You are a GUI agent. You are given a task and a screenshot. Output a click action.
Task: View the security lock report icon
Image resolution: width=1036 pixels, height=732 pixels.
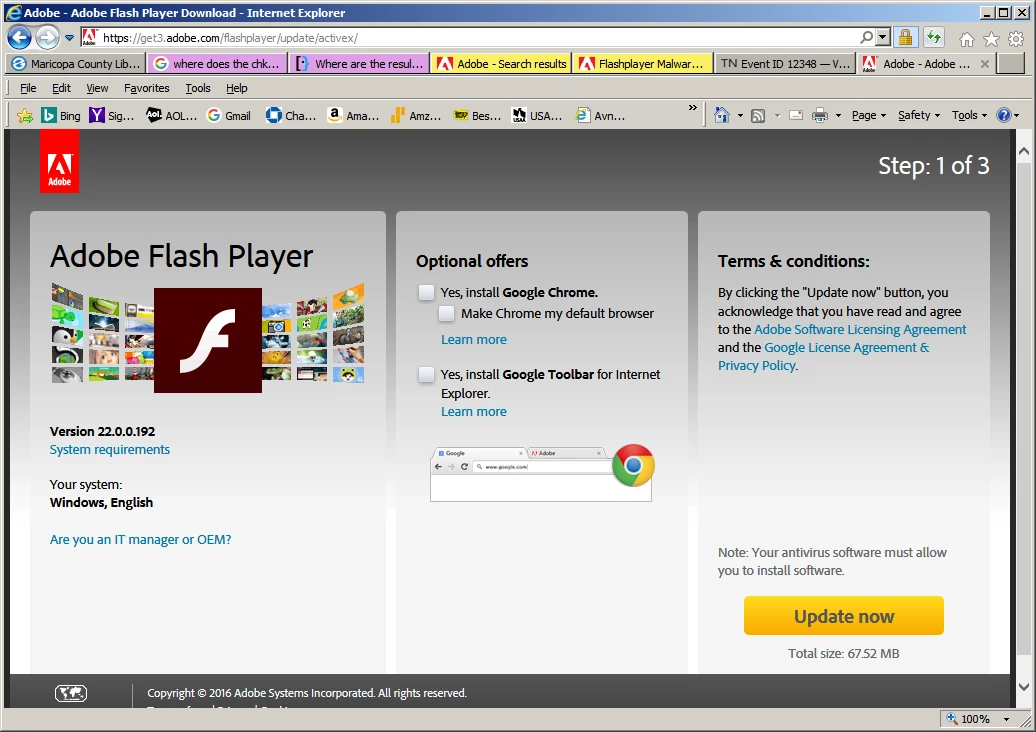[905, 38]
